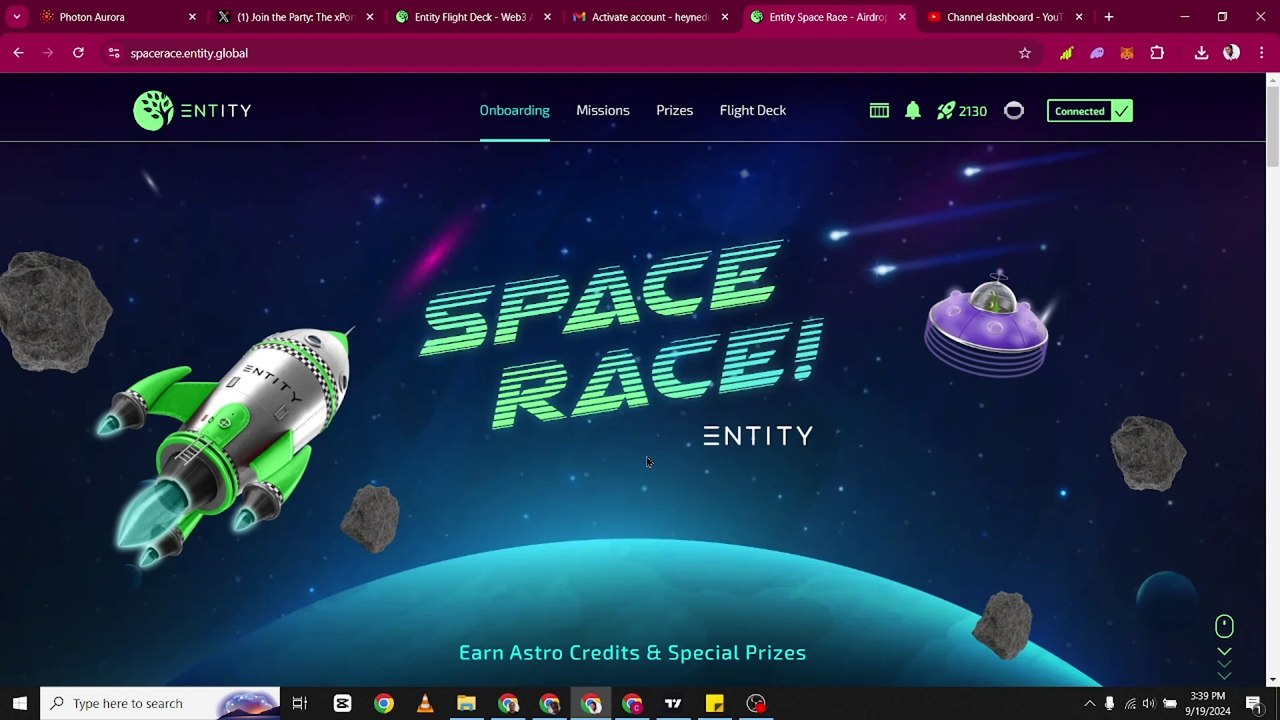Open Wi-Fi network settings in tray
The width and height of the screenshot is (1280, 720).
tap(1130, 704)
